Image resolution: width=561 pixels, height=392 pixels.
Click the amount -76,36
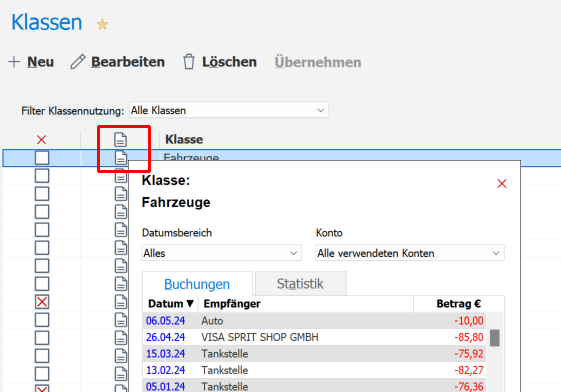click(x=469, y=386)
